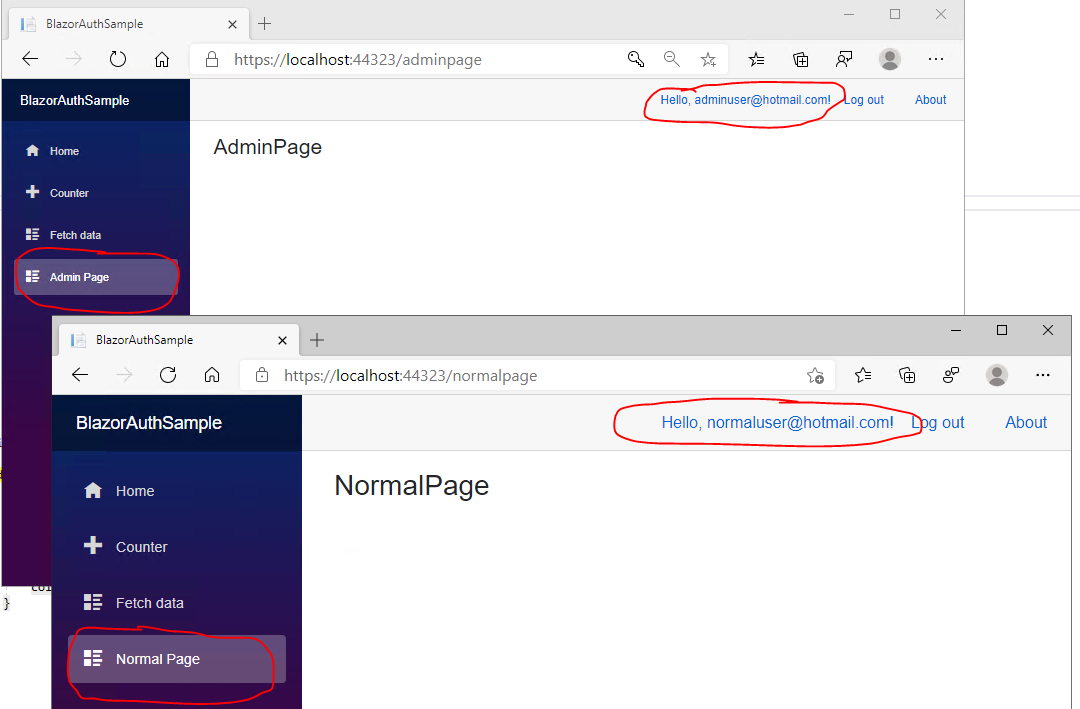Refresh the adminpage browser window
Viewport: 1080px width, 709px height.
coord(118,59)
